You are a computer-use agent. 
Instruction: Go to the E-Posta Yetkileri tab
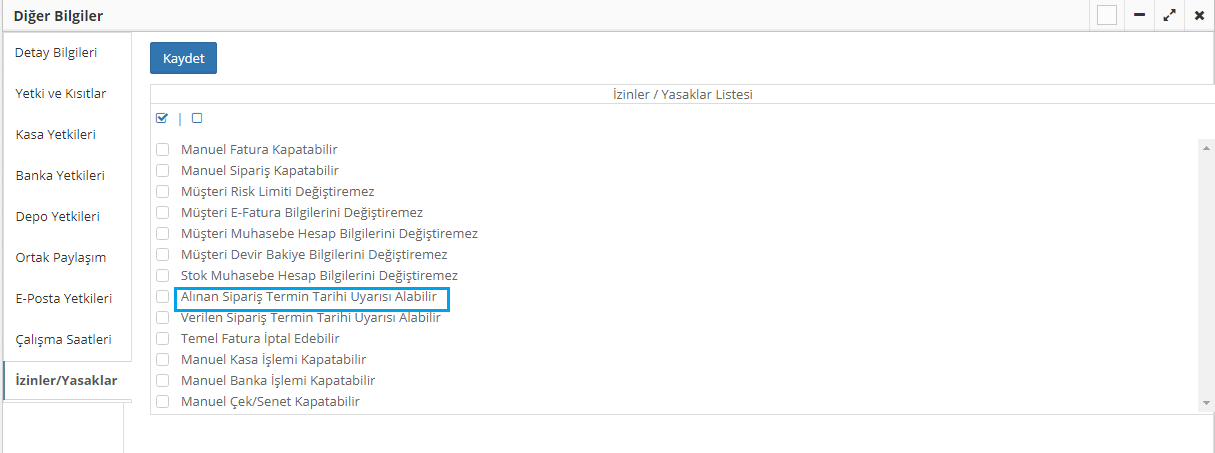(63, 298)
